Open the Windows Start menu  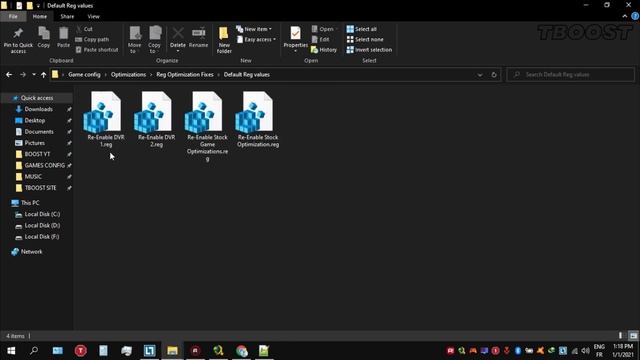tap(11, 351)
